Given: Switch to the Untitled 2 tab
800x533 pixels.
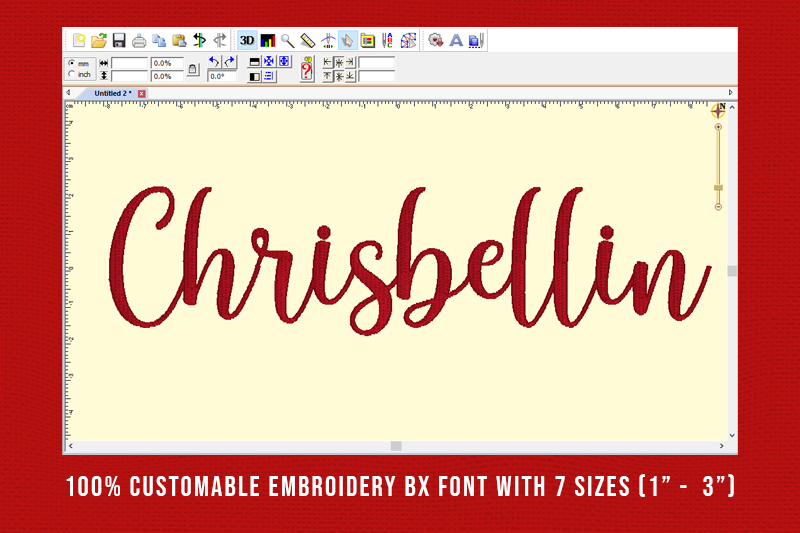Looking at the screenshot, I should (113, 93).
